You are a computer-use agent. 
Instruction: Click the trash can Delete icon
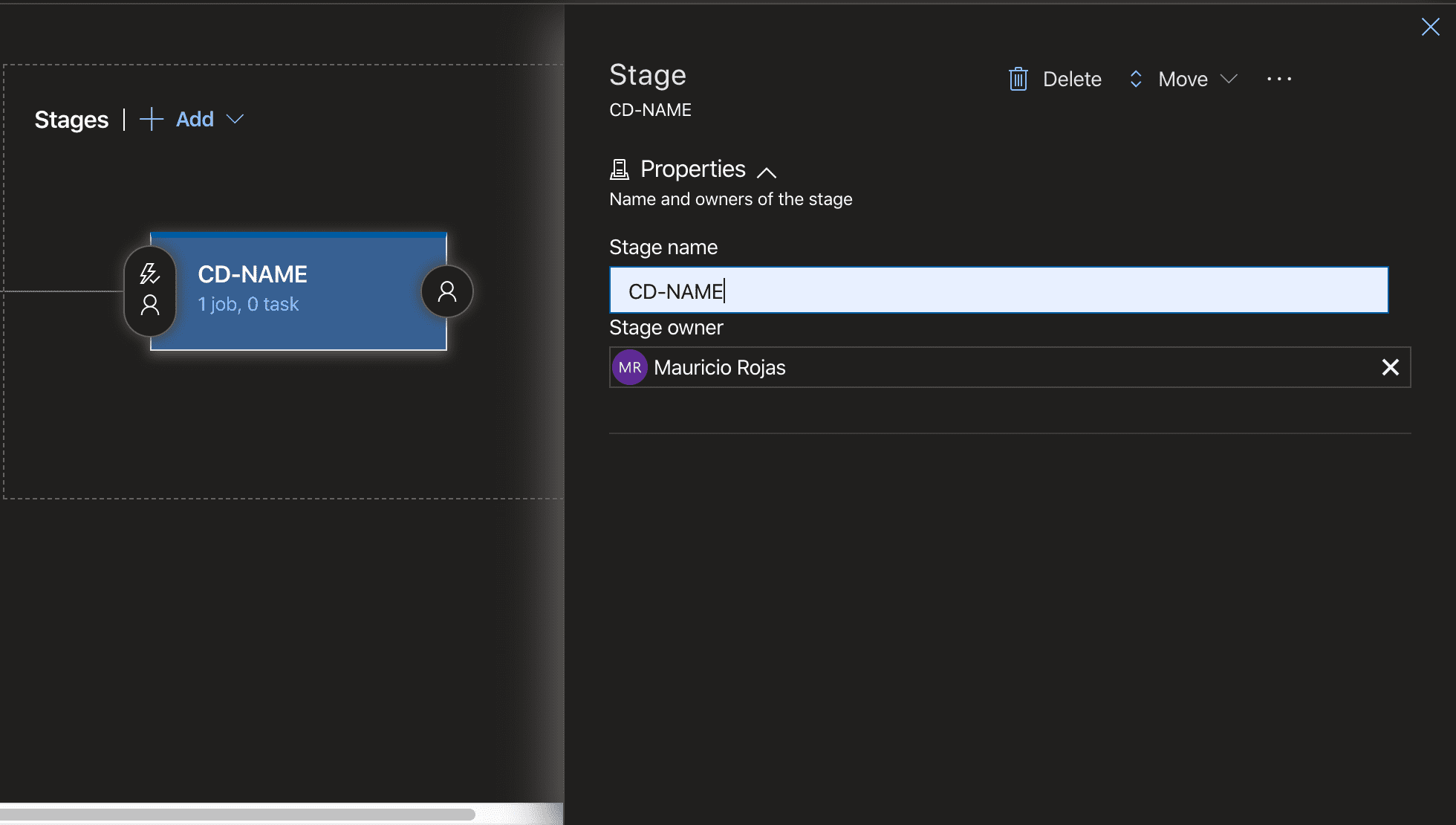click(x=1018, y=79)
